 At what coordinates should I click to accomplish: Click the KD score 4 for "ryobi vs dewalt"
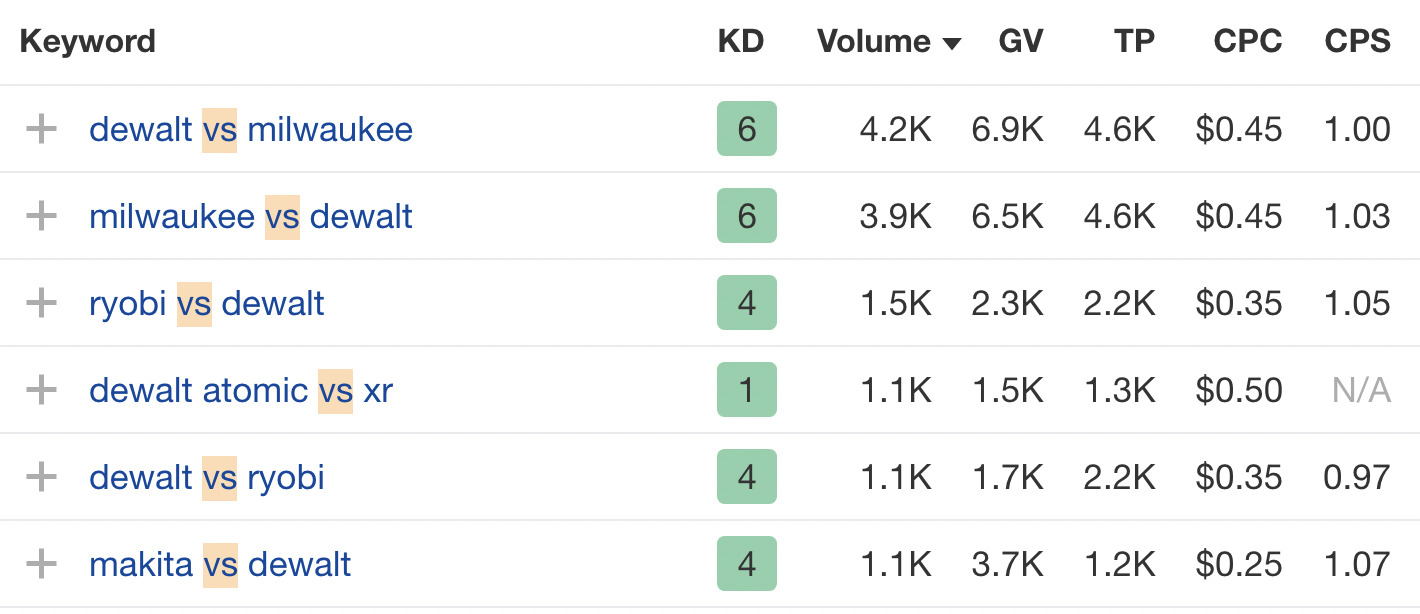pos(746,303)
